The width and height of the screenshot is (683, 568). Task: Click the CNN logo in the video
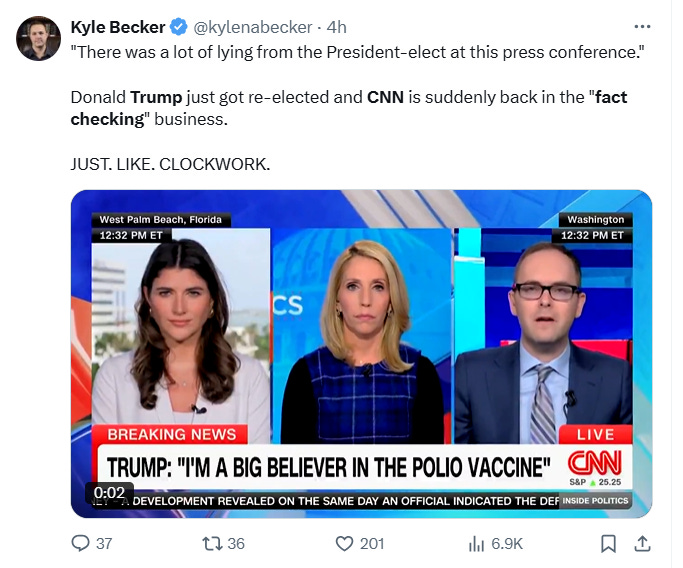coord(595,463)
